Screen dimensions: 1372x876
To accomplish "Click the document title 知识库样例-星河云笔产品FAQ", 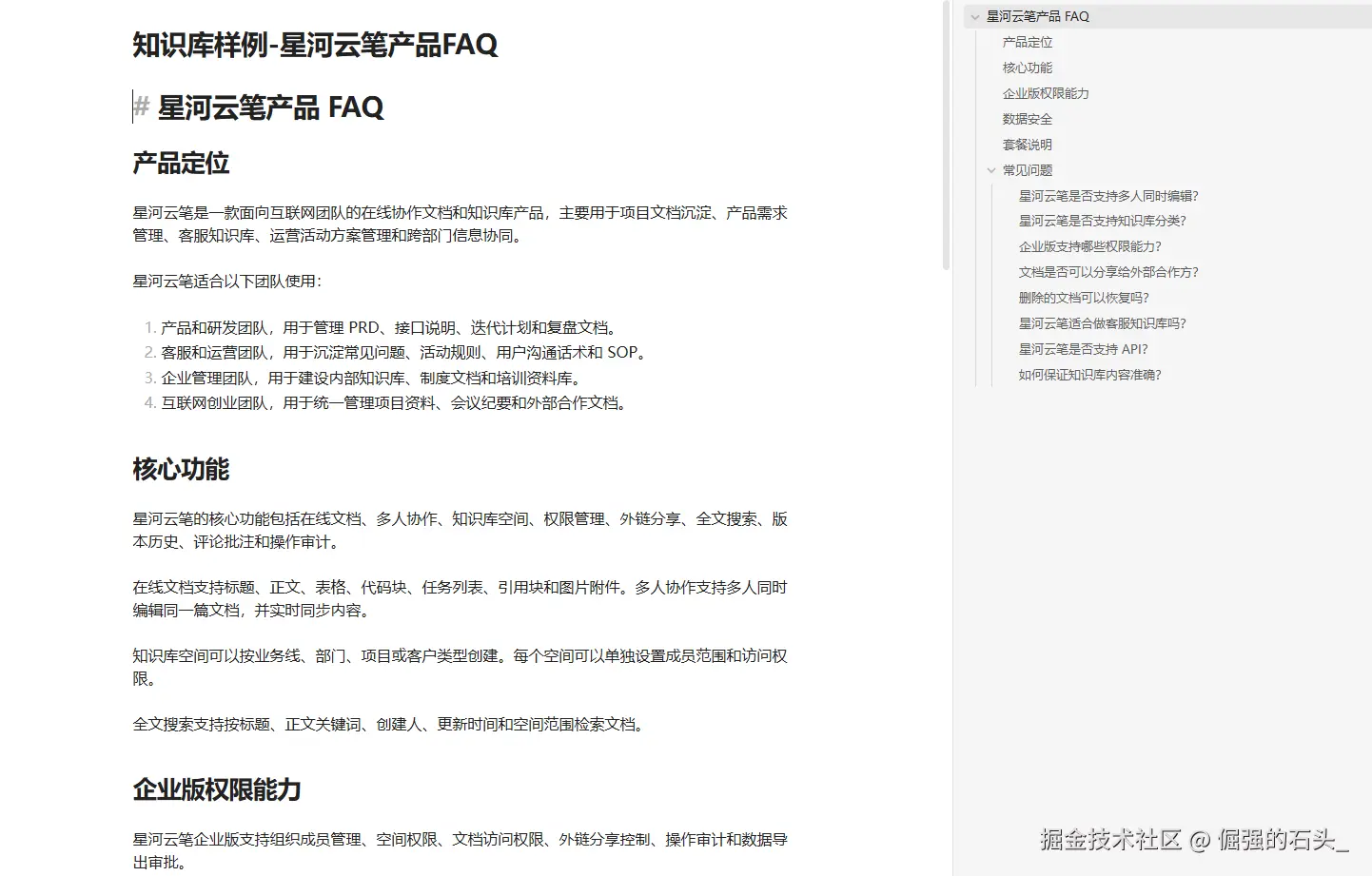I will (x=315, y=45).
